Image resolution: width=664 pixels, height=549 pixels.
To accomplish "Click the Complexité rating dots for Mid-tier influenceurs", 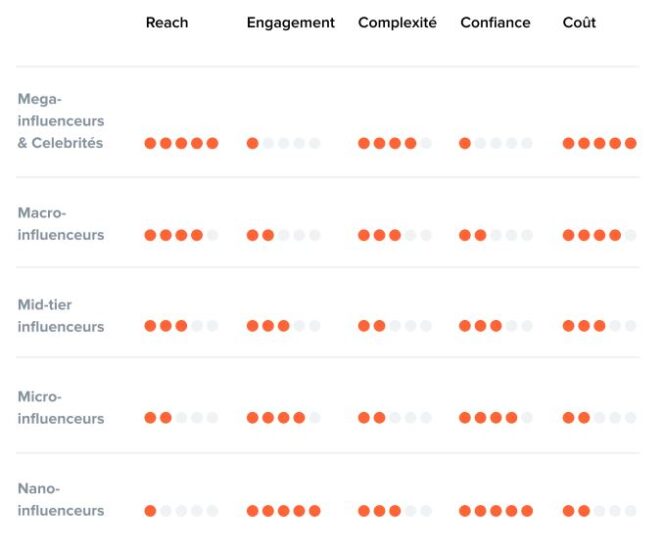I will tap(395, 326).
